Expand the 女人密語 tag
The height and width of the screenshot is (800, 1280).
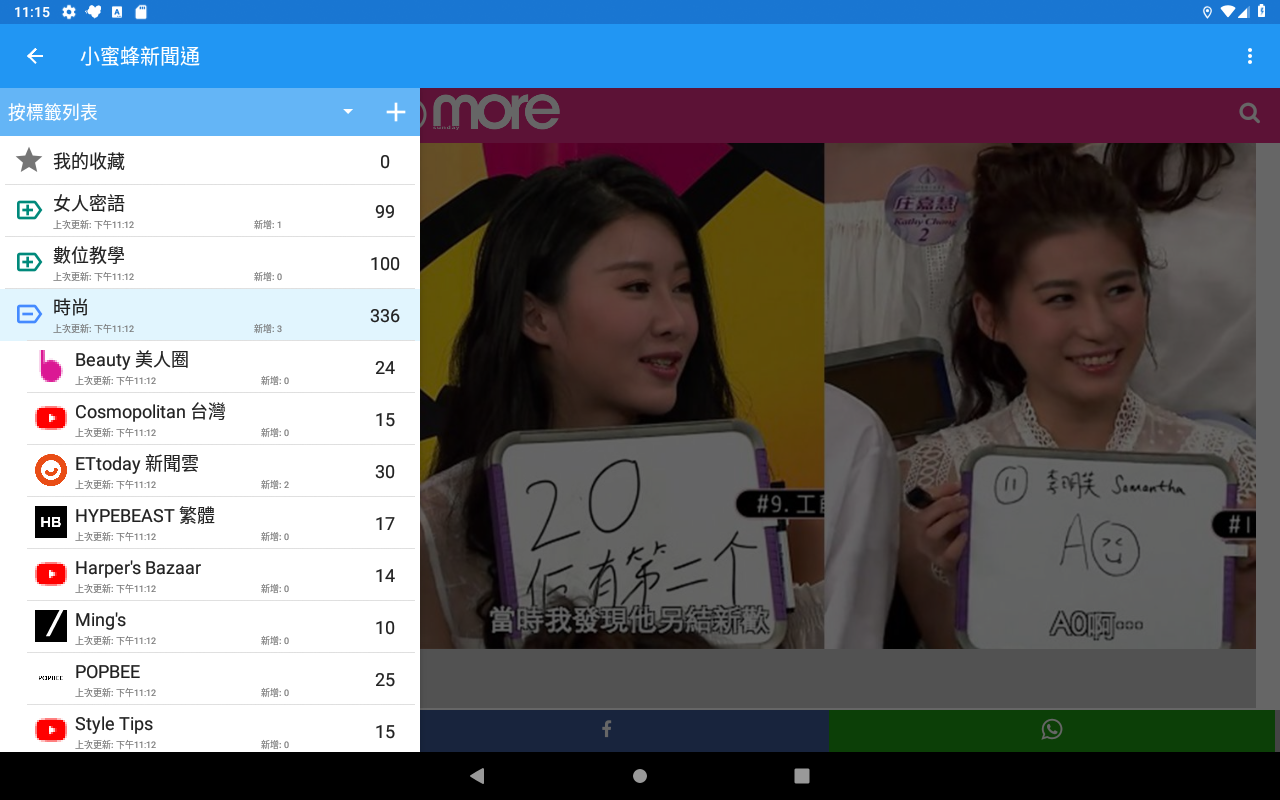[x=29, y=210]
